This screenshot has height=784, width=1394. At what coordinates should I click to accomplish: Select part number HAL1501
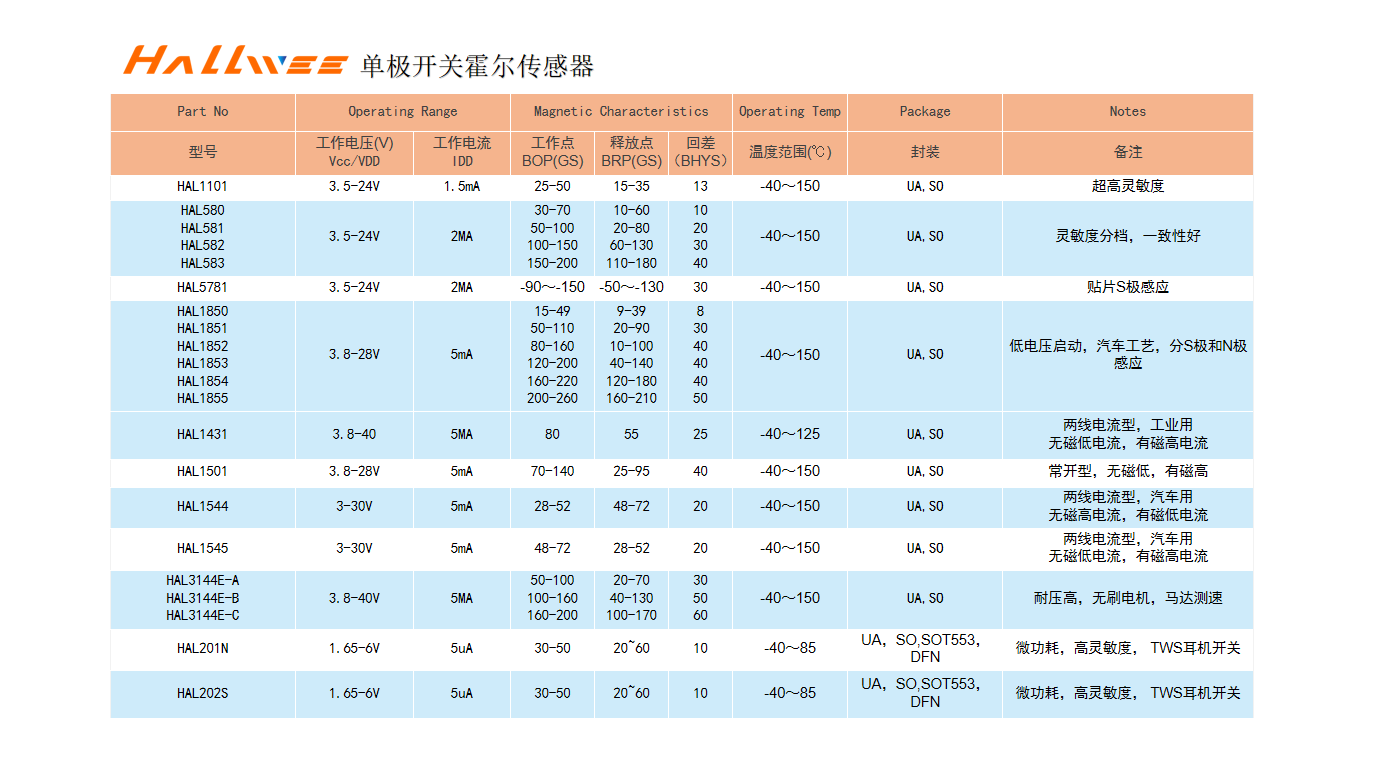click(x=203, y=472)
